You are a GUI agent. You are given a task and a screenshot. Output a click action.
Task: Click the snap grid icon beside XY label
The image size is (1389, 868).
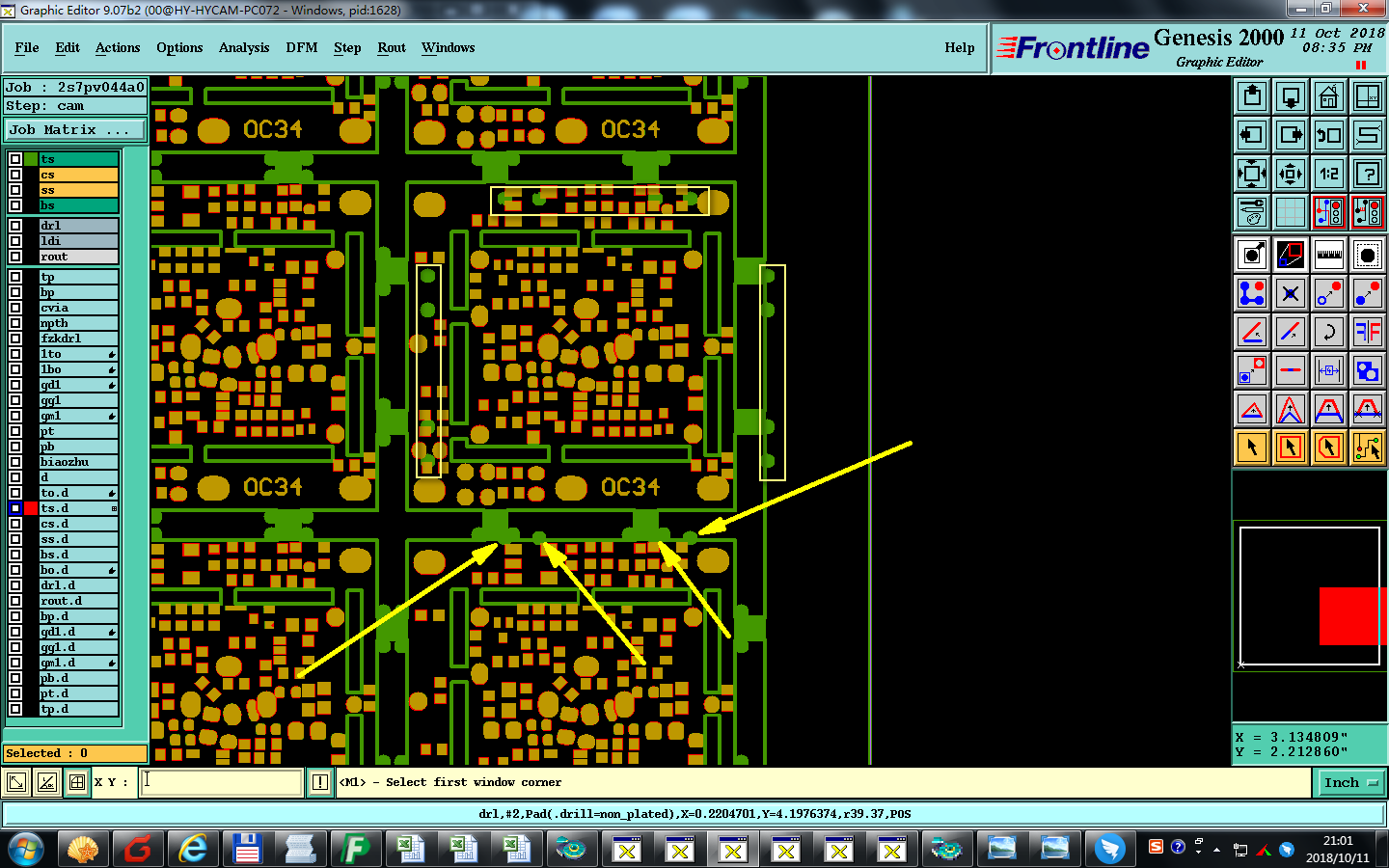77,782
